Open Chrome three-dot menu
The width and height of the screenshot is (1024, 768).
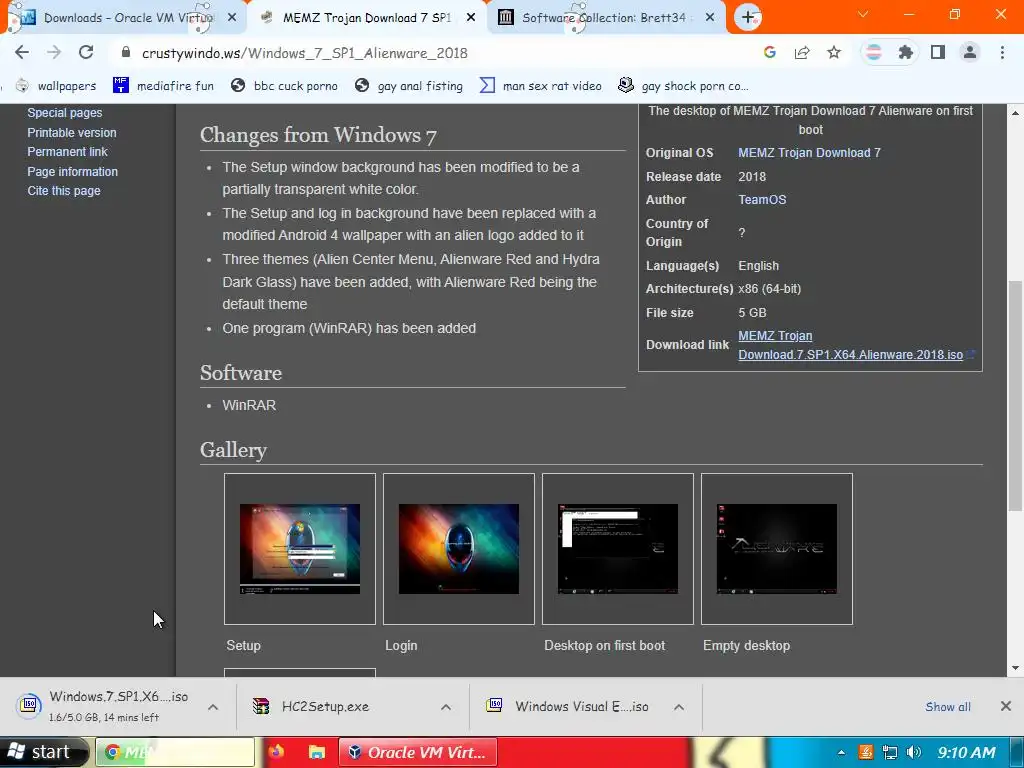1002,52
